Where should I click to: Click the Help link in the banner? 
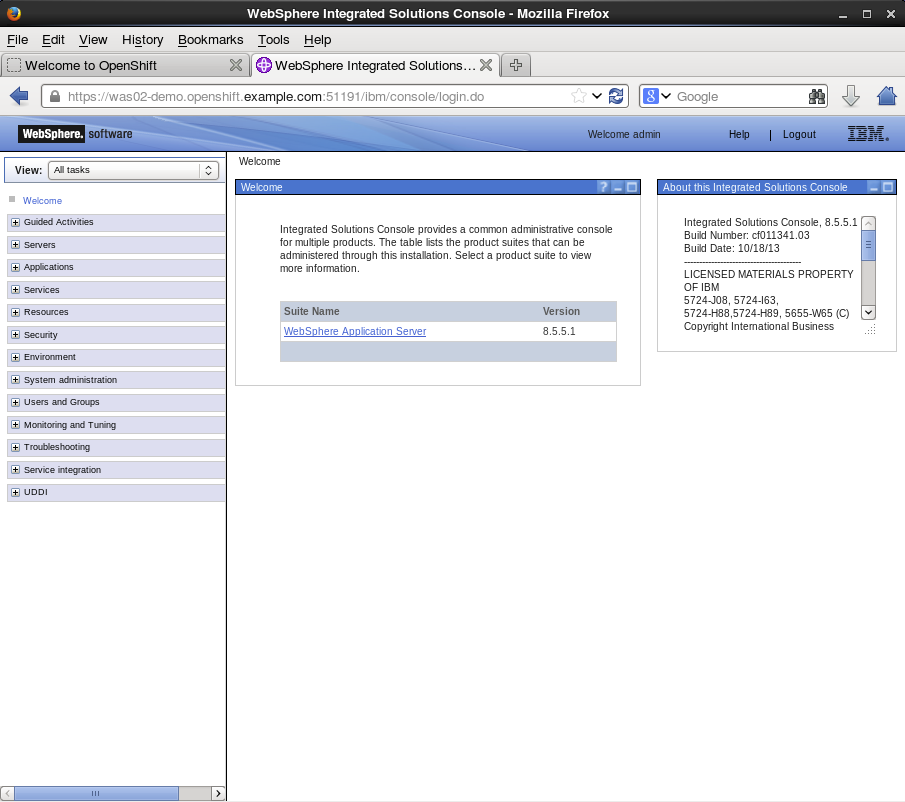coord(739,134)
